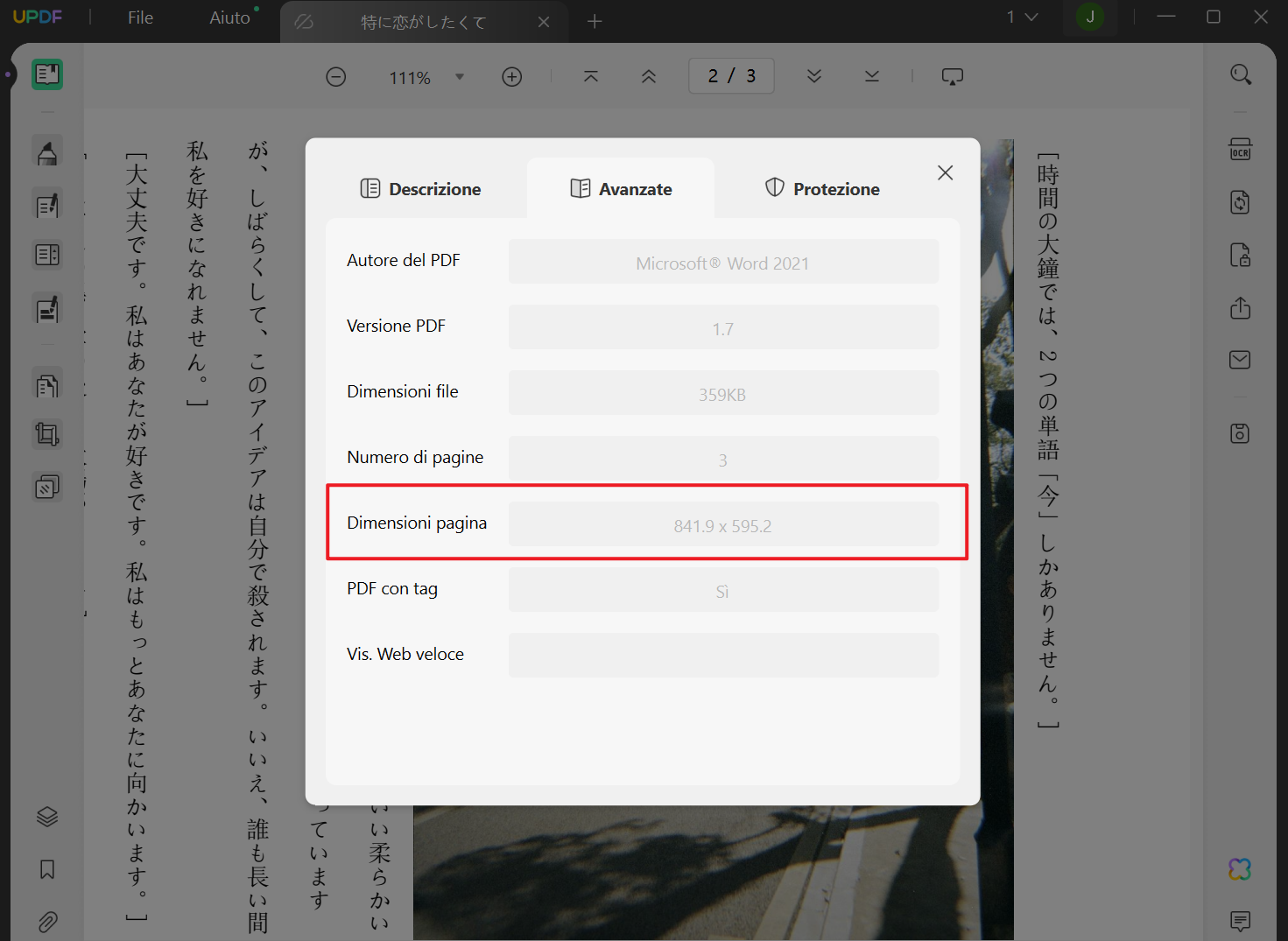Image resolution: width=1288 pixels, height=941 pixels.
Task: Send the file by email
Action: point(1241,360)
